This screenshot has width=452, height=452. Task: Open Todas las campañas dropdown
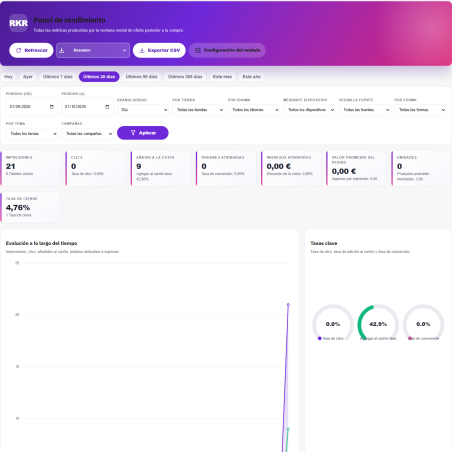(87, 134)
